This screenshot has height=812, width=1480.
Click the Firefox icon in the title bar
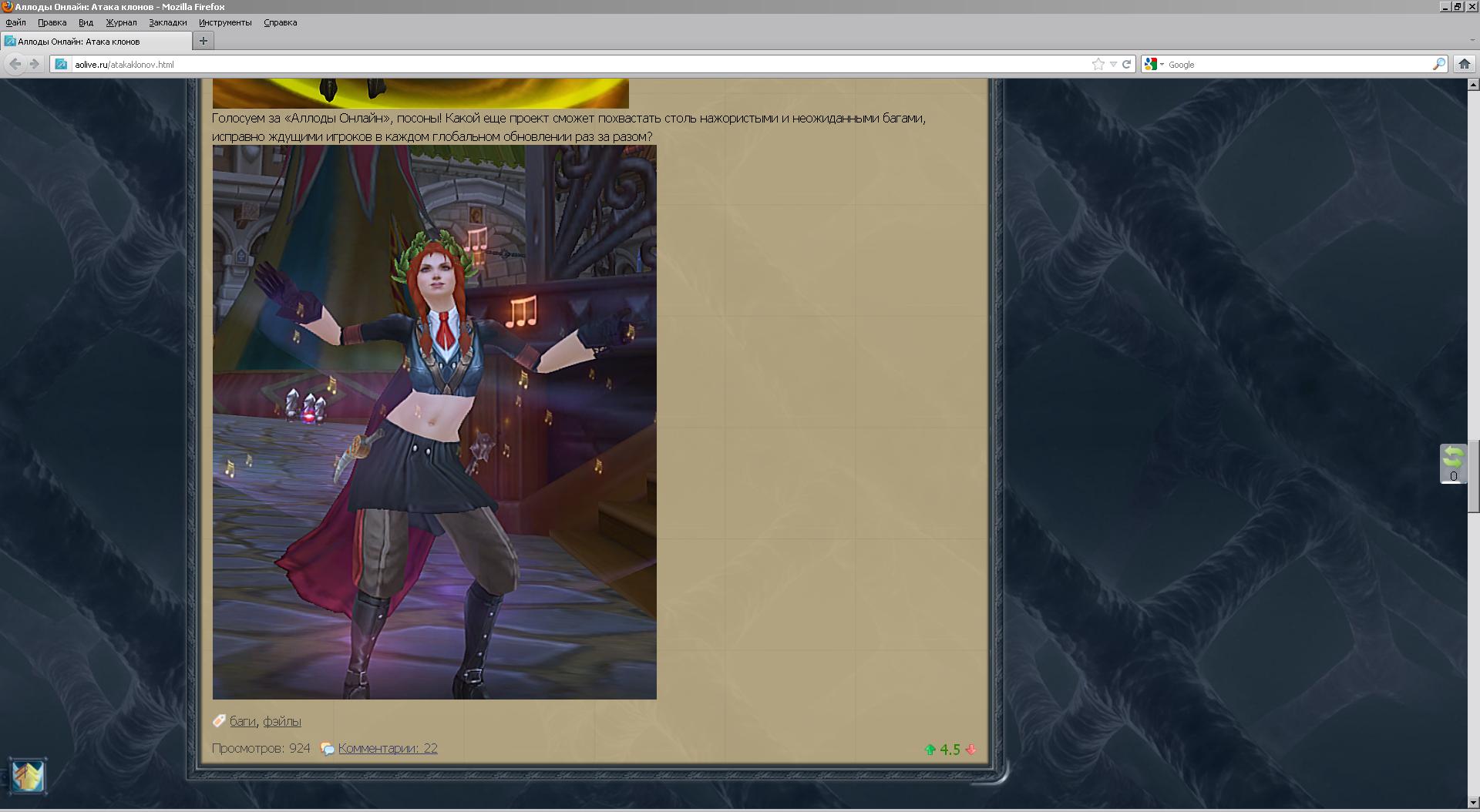pos(7,7)
